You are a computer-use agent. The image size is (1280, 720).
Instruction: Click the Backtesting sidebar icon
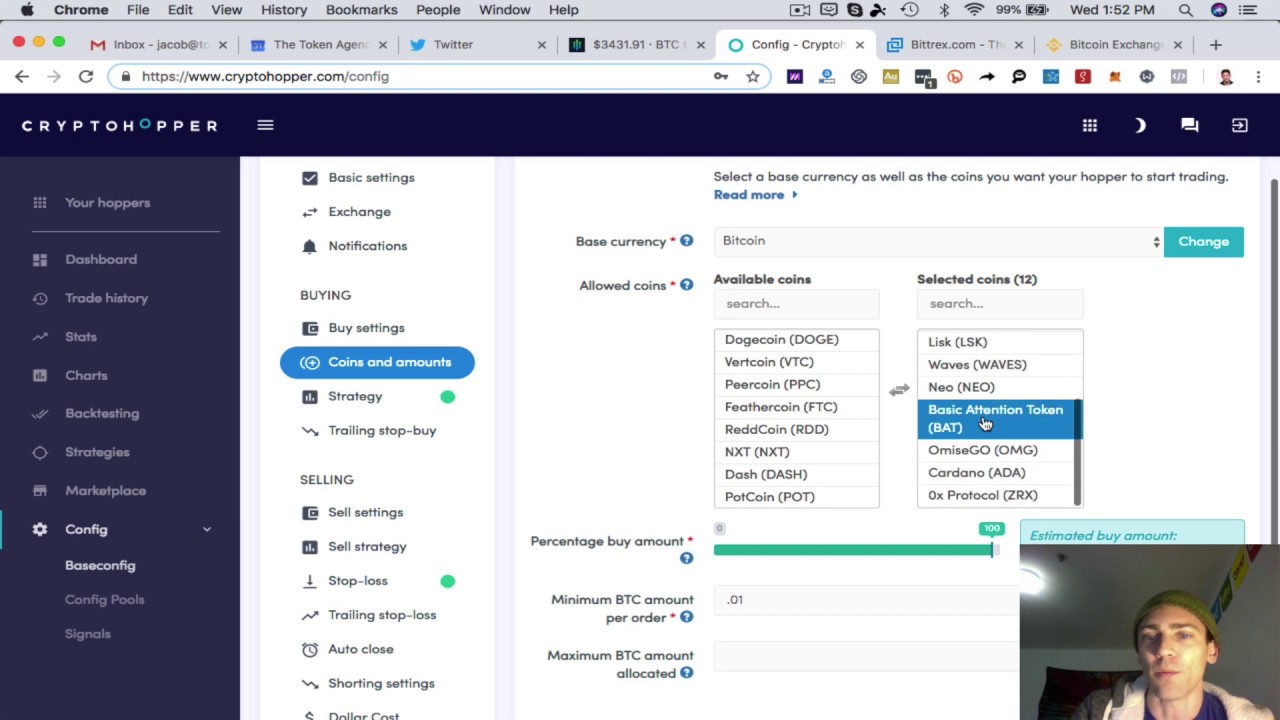[x=40, y=413]
